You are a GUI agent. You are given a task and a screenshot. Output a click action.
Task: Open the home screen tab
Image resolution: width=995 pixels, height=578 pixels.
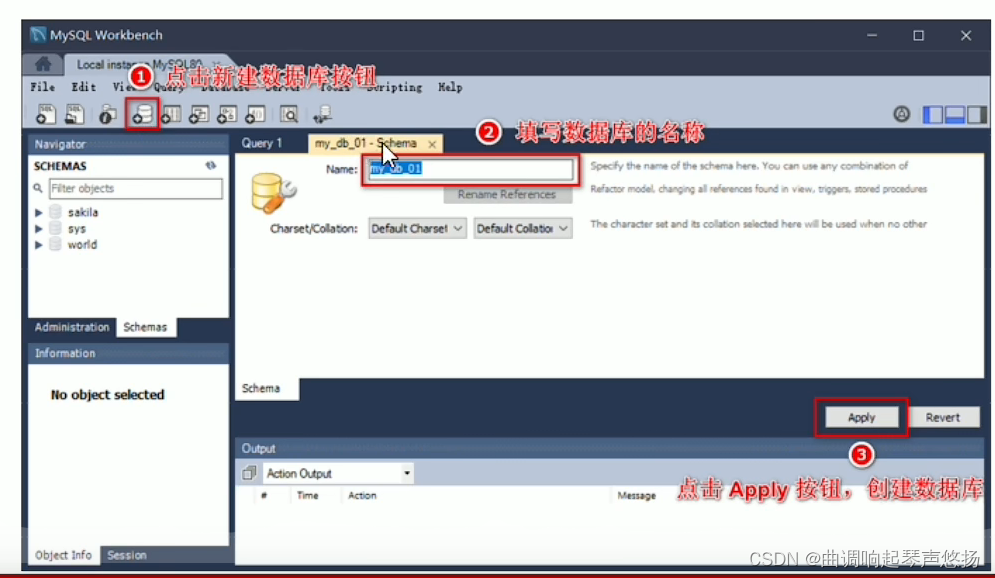pyautogui.click(x=43, y=63)
